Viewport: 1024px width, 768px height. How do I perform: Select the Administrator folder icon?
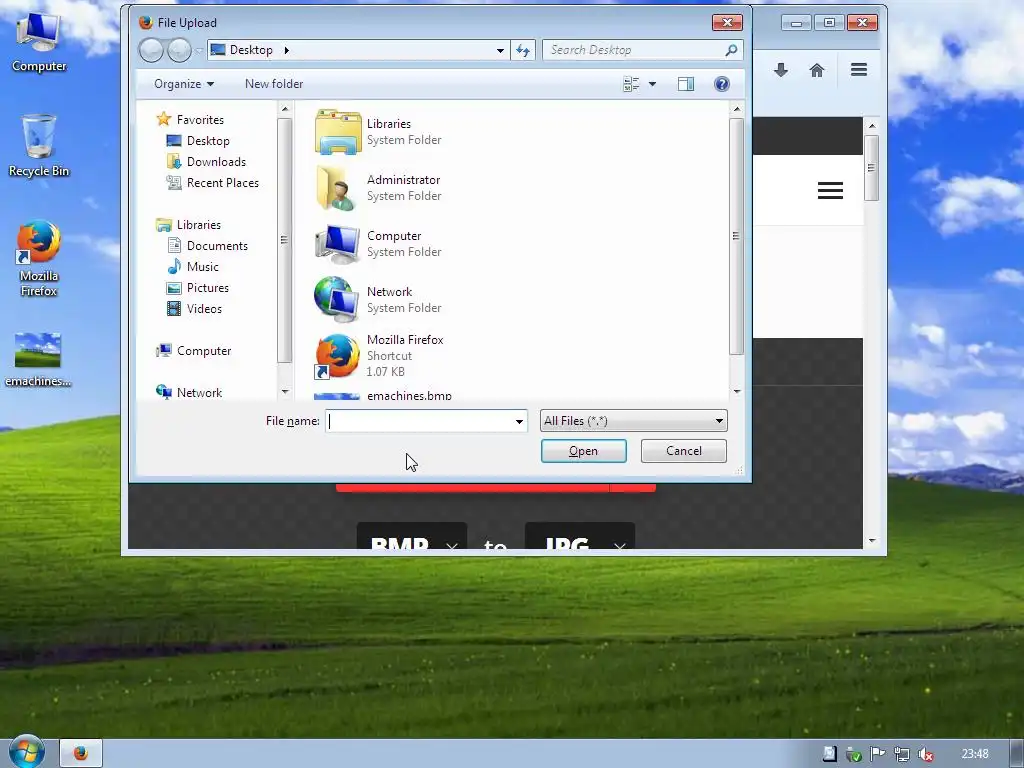(338, 187)
